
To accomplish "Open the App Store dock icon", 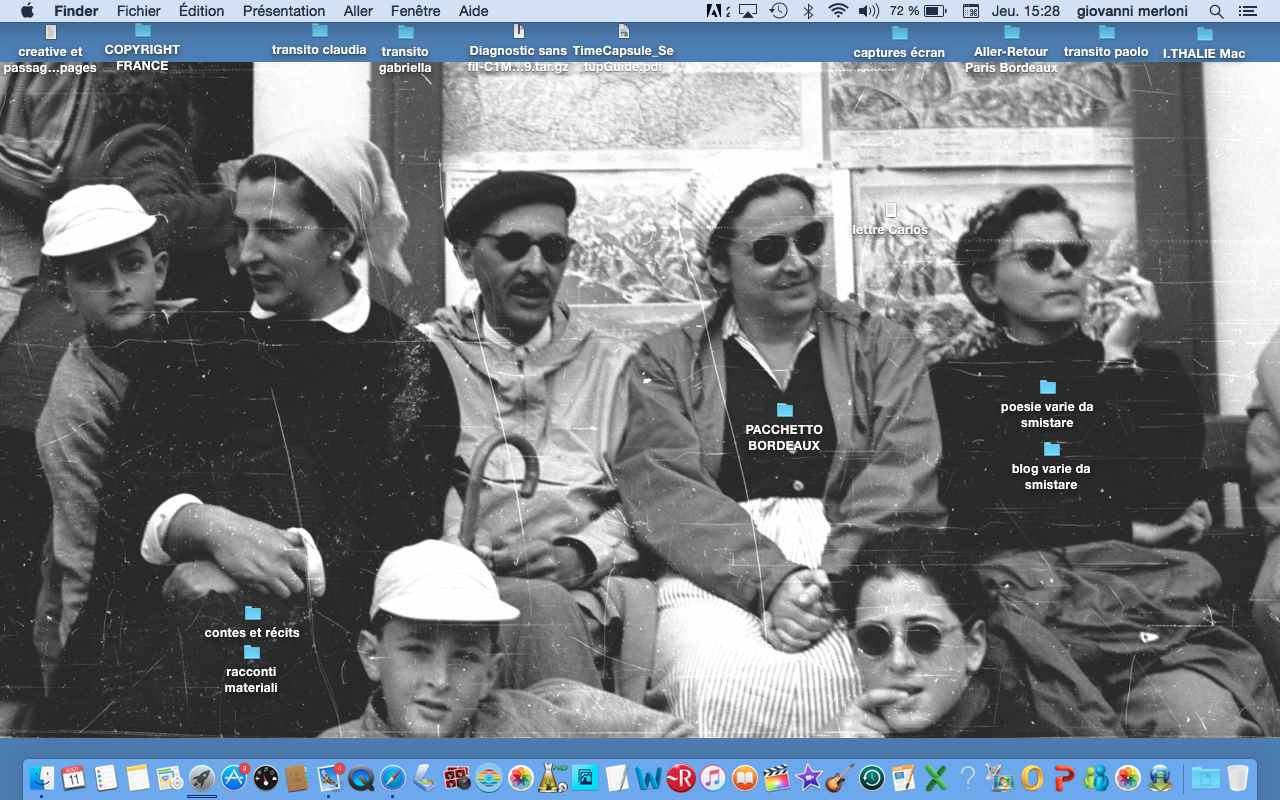I will click(234, 778).
